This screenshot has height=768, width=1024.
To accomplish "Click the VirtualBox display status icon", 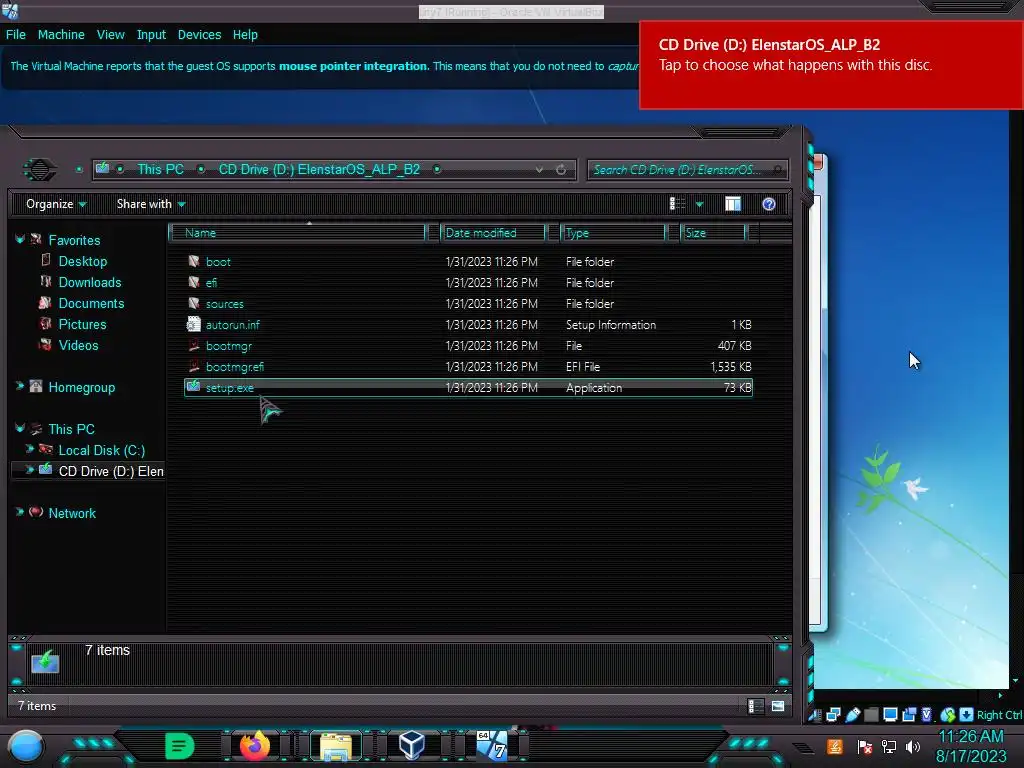I will click(x=890, y=715).
